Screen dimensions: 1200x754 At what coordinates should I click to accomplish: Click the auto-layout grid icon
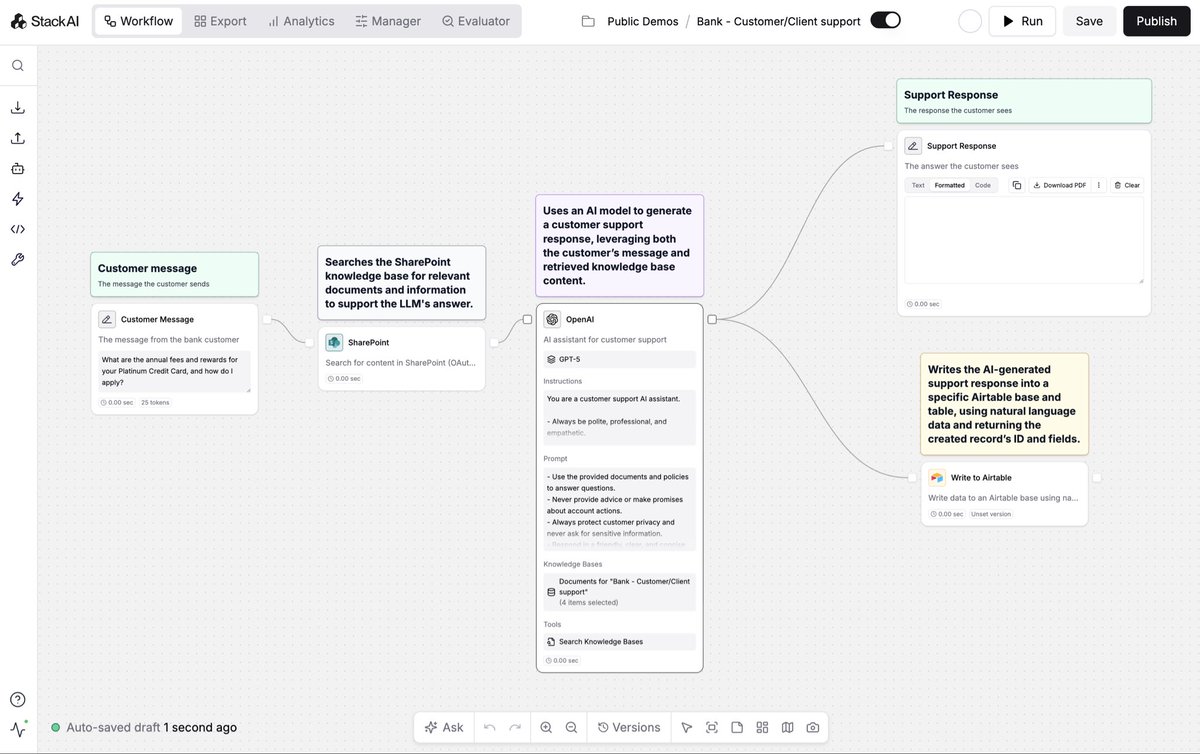coord(762,727)
